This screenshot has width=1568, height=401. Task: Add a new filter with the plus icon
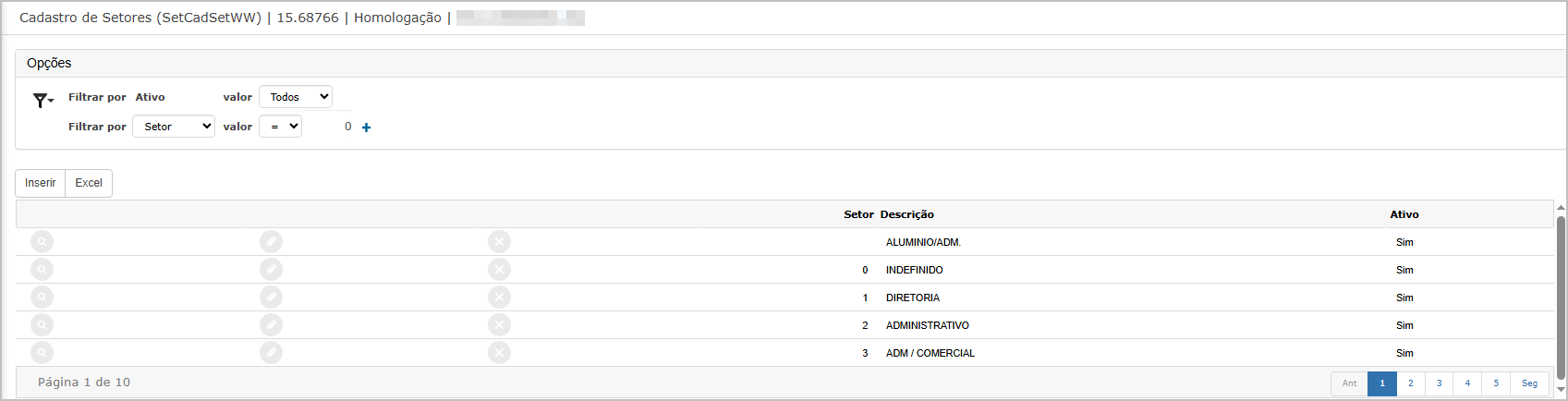tap(367, 128)
